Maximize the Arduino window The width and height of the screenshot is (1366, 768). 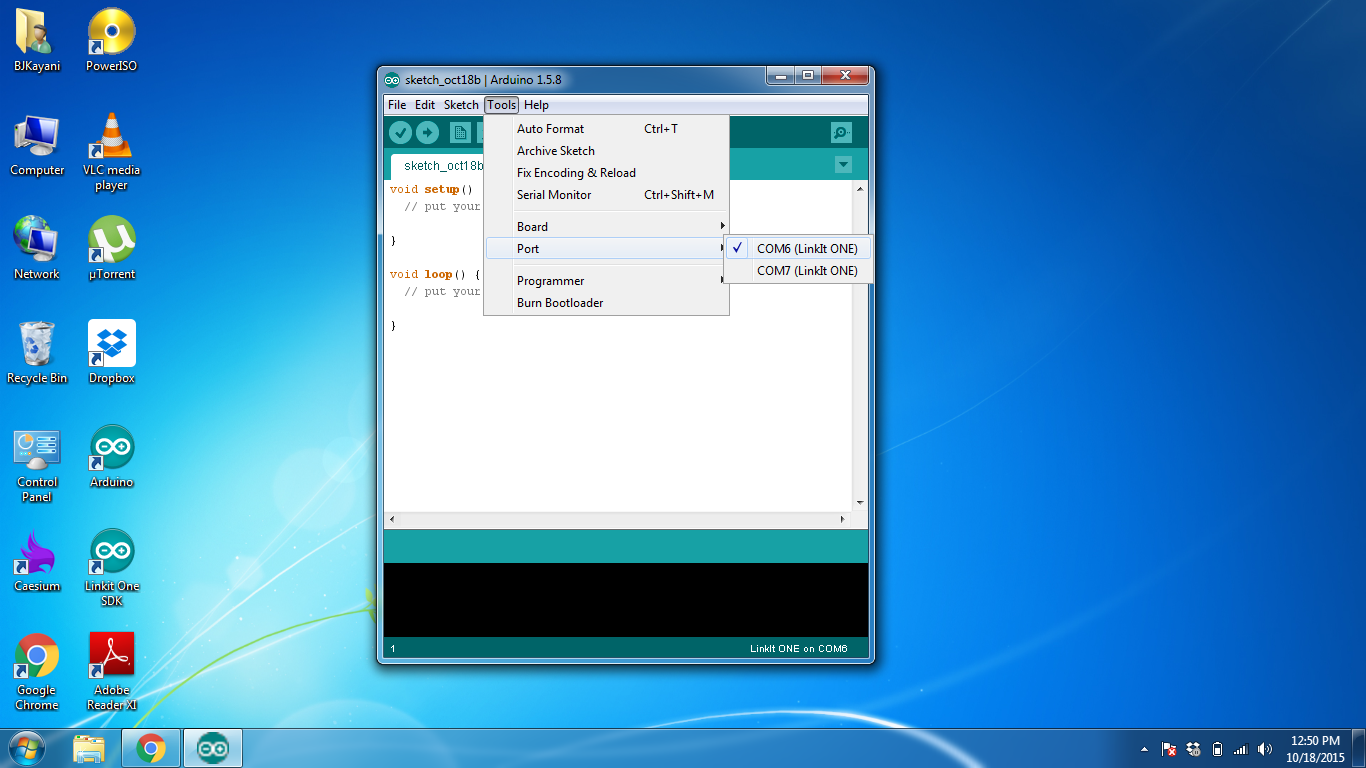click(807, 76)
